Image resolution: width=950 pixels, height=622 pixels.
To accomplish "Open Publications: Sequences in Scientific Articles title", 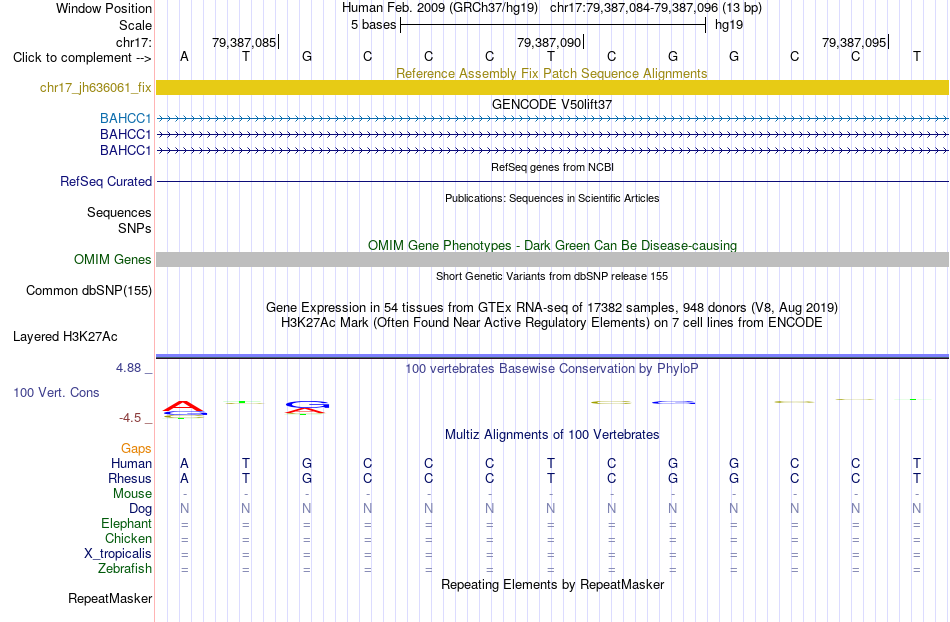I will tap(552, 198).
